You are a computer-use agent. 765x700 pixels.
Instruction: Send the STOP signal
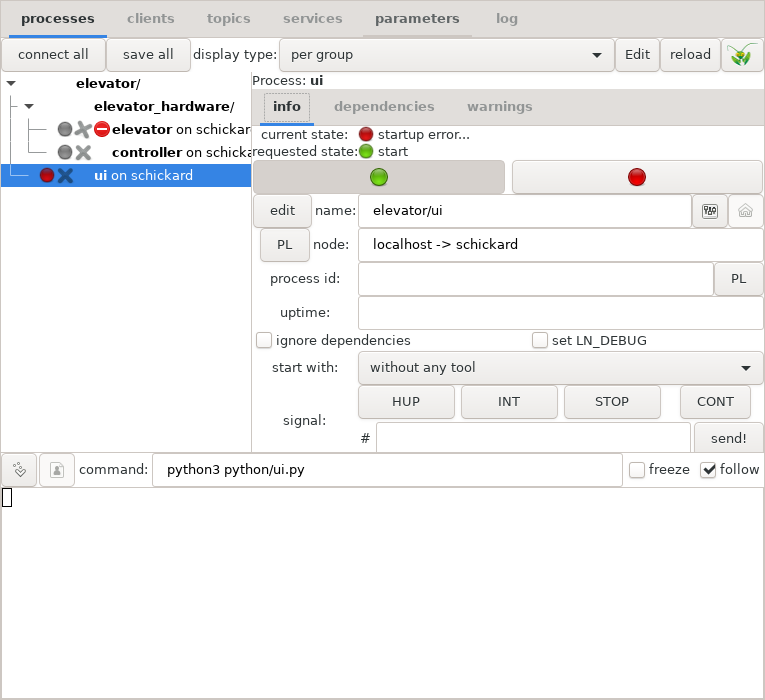[612, 402]
